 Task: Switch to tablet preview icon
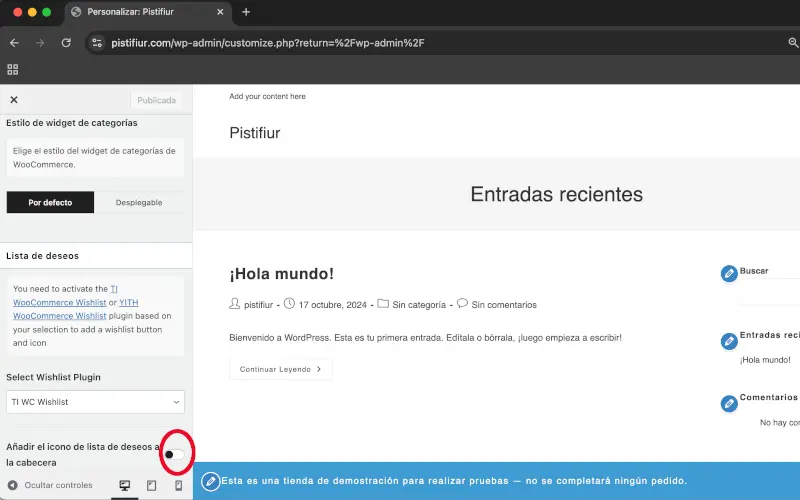point(152,485)
